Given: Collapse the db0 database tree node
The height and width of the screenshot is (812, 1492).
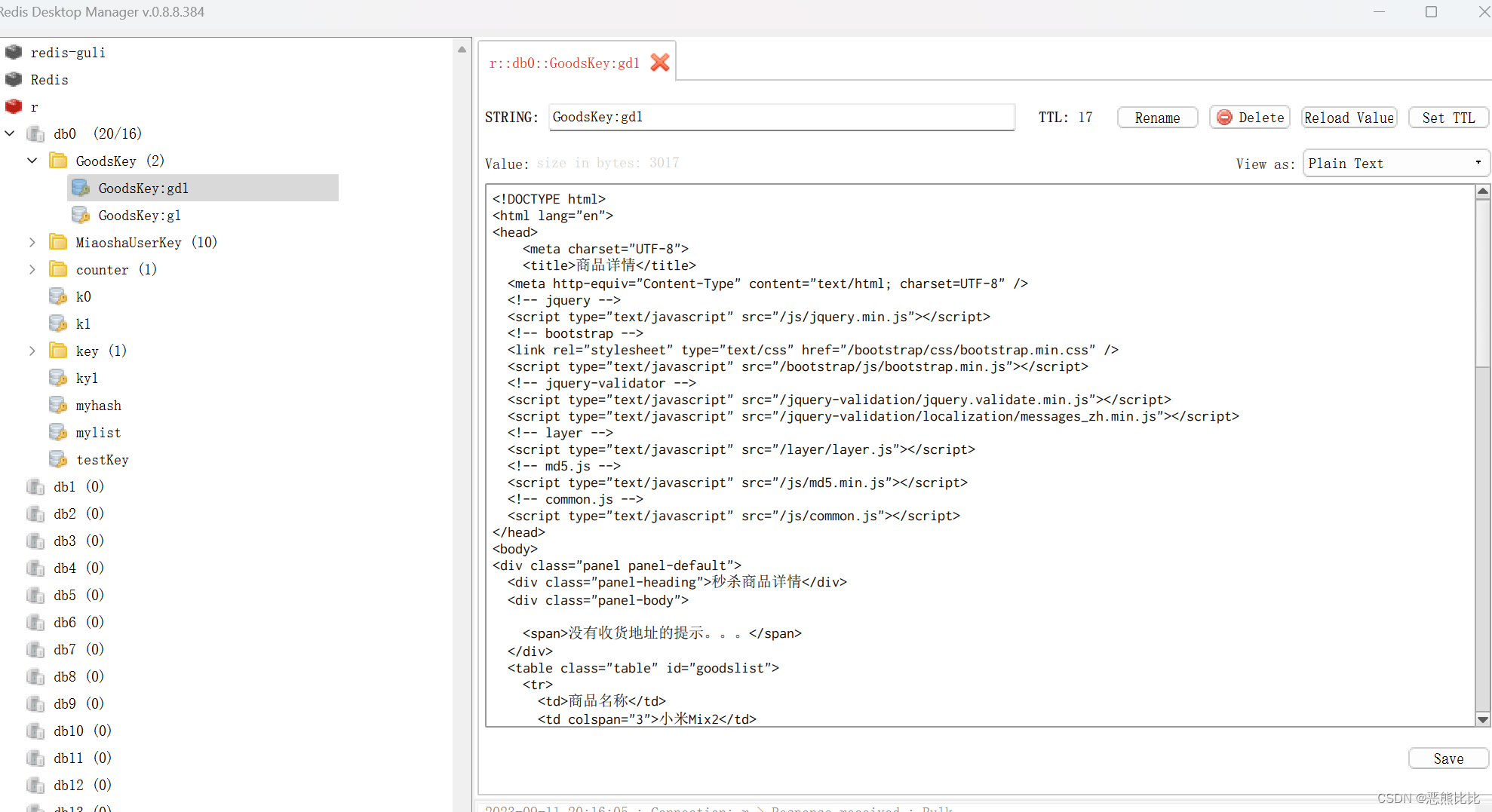Looking at the screenshot, I should (10, 133).
